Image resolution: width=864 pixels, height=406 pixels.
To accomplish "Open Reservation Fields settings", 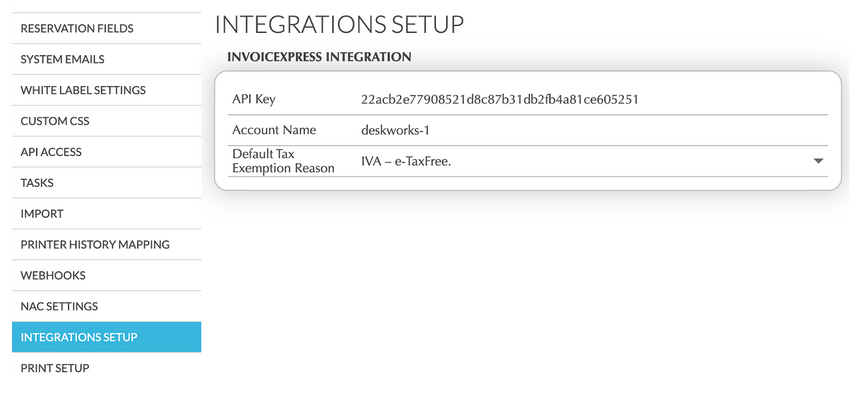I will [106, 28].
